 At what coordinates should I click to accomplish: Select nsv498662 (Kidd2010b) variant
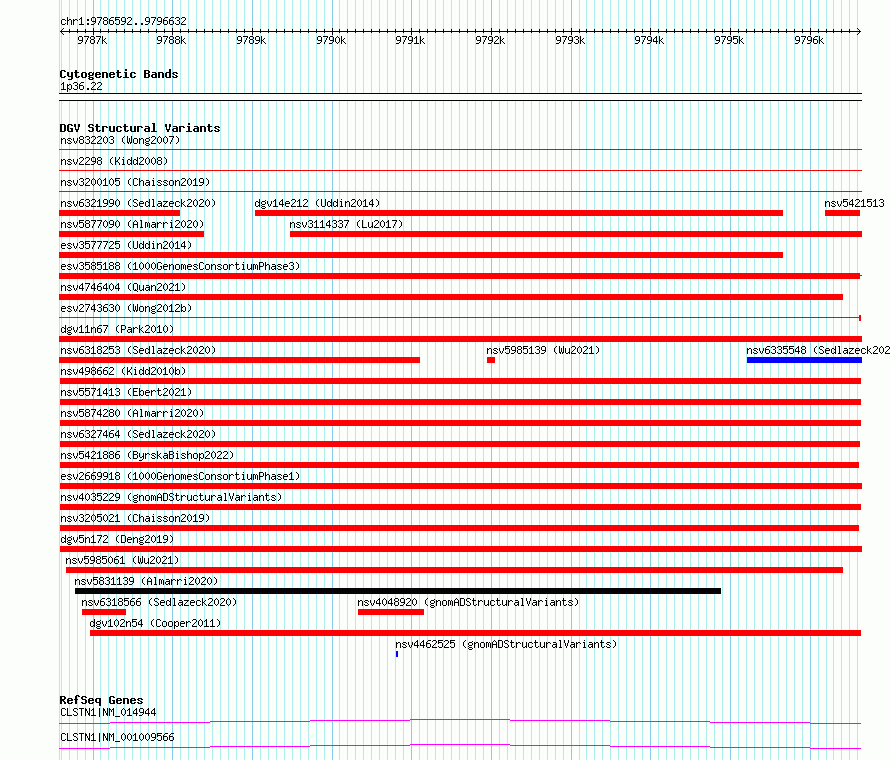pyautogui.click(x=123, y=371)
